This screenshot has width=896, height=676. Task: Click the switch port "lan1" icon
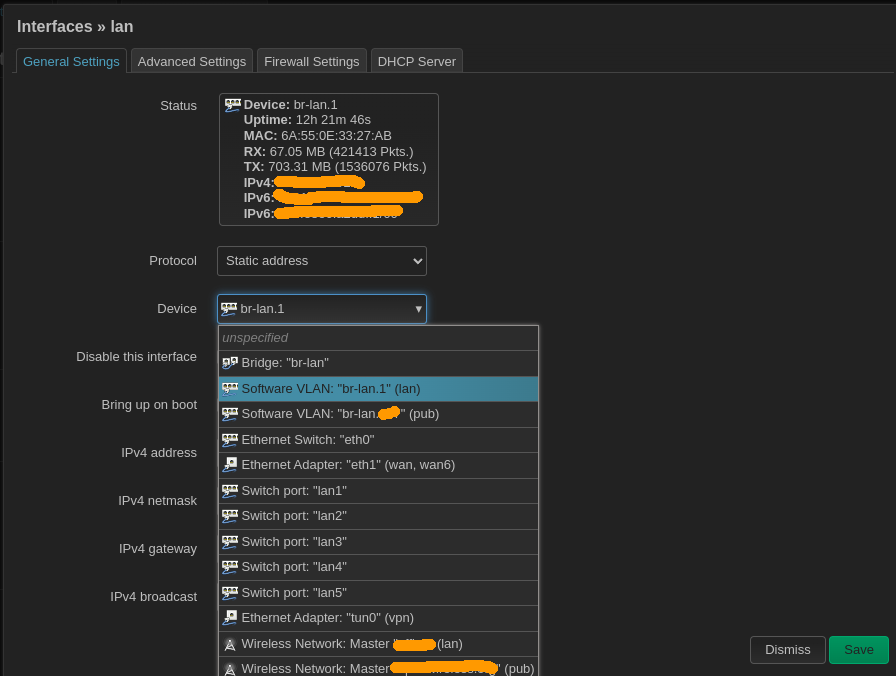coord(230,490)
